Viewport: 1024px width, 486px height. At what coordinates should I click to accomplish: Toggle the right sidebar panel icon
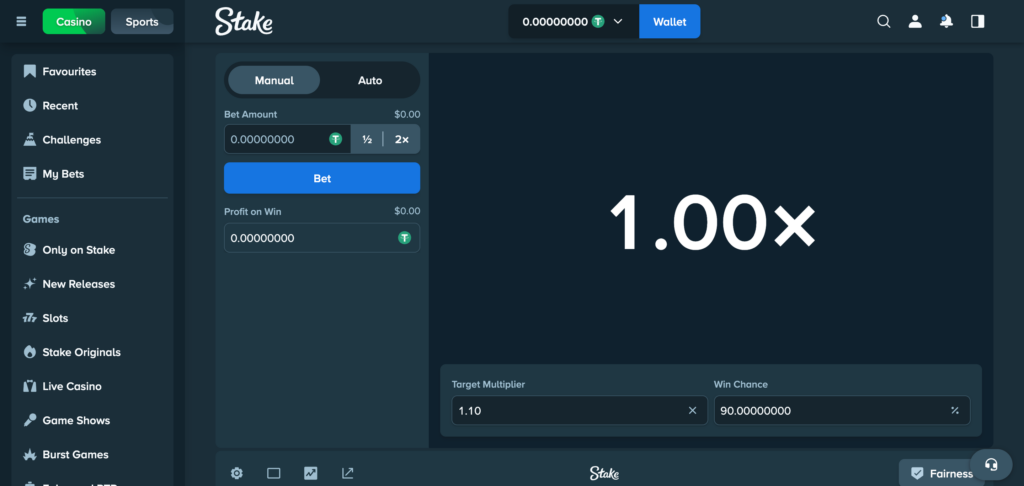[978, 21]
